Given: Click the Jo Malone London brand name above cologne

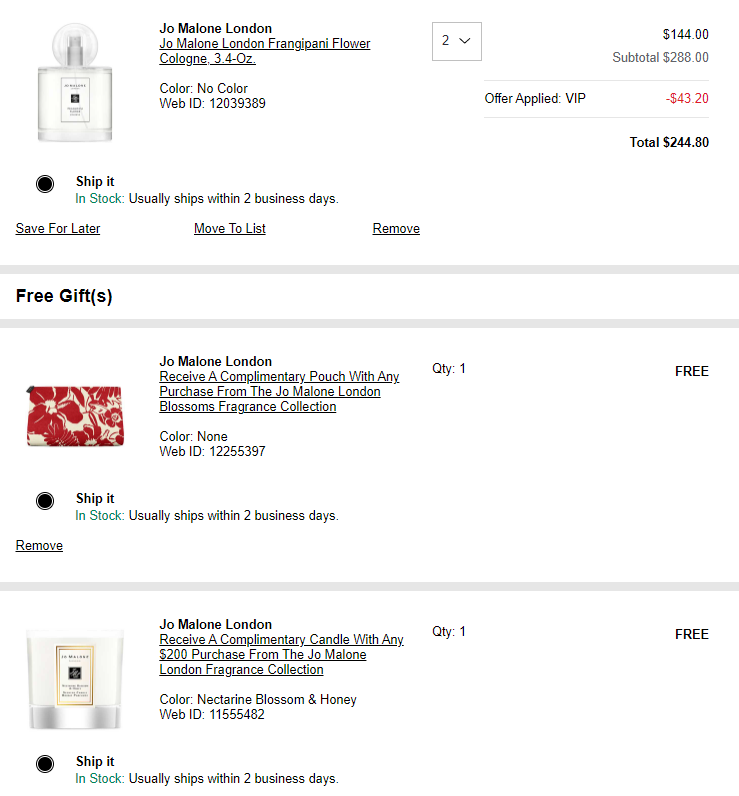Looking at the screenshot, I should click(x=216, y=28).
